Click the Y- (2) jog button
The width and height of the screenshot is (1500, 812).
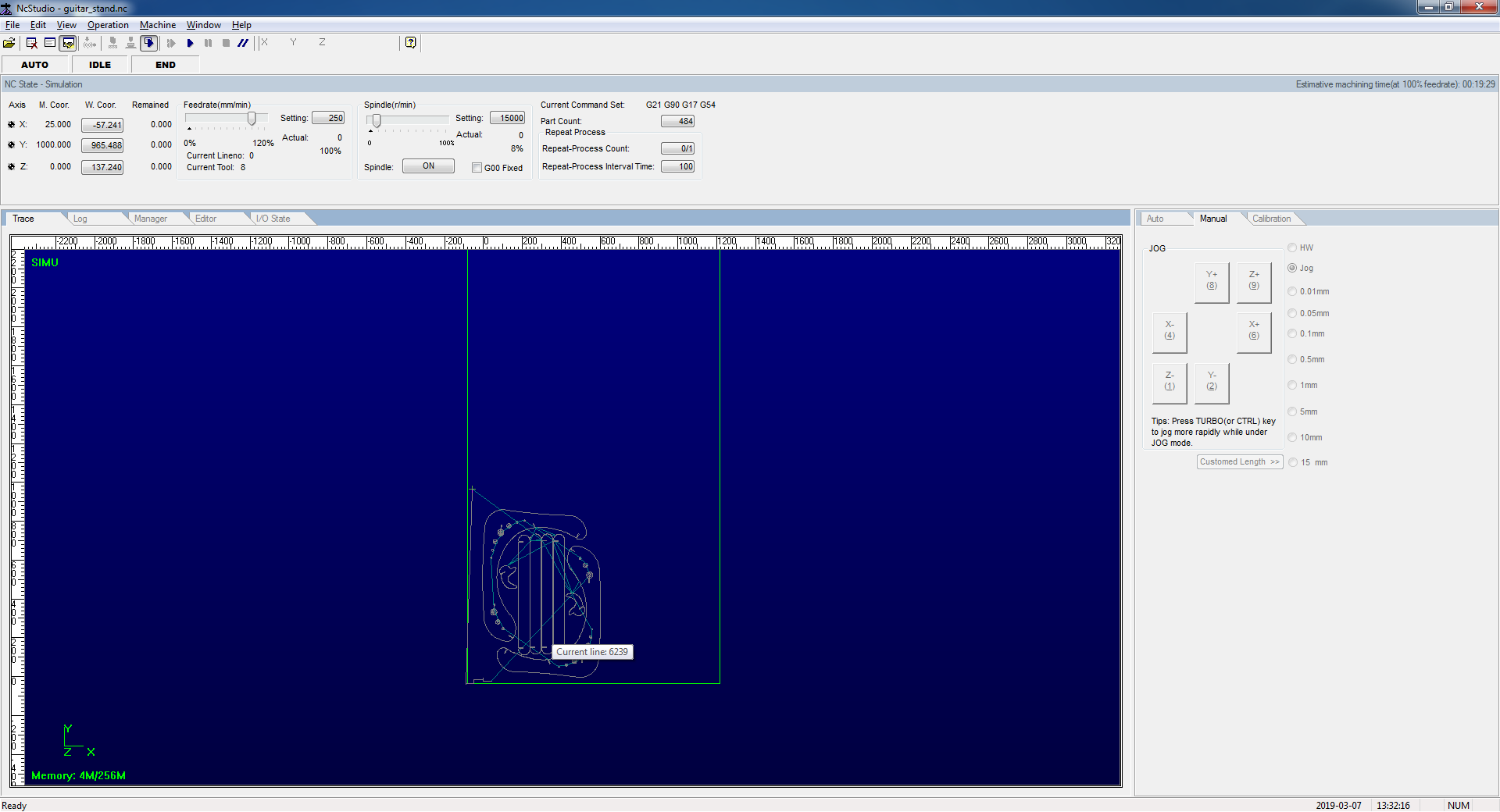[1212, 383]
